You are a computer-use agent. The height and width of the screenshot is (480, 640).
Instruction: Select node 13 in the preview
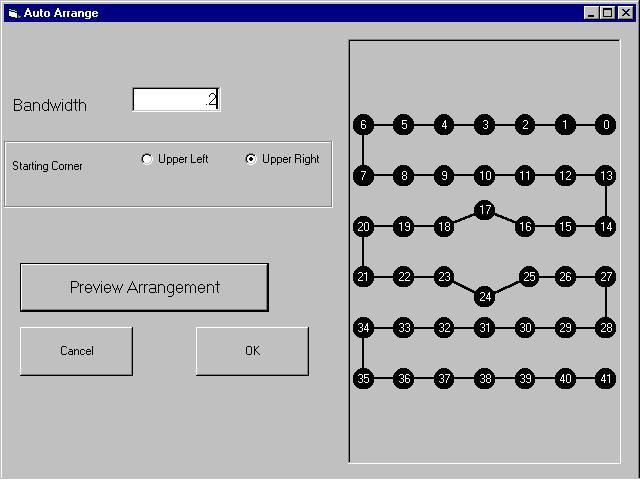click(606, 176)
